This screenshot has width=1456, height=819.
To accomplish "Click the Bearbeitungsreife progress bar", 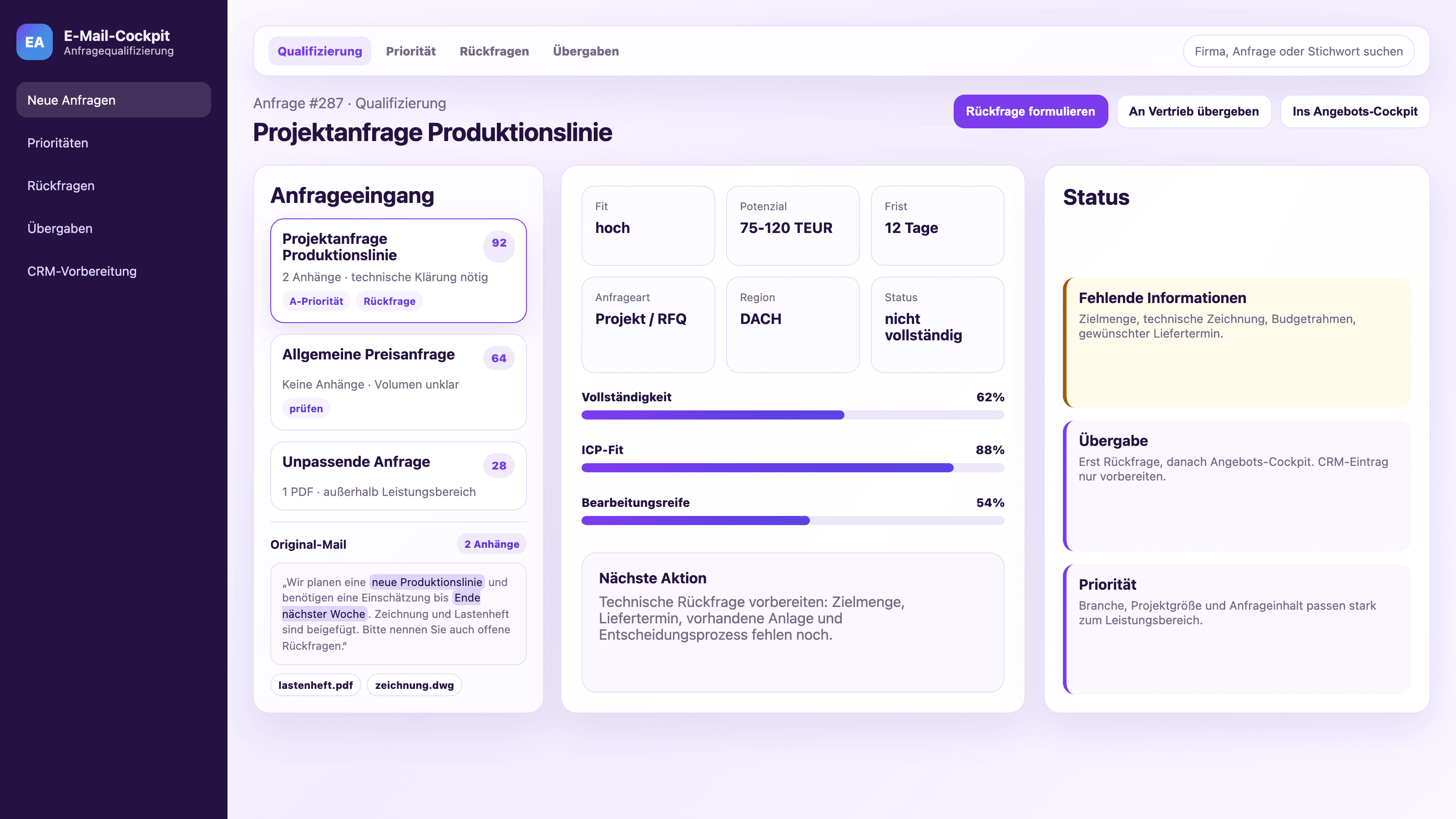I will point(793,521).
